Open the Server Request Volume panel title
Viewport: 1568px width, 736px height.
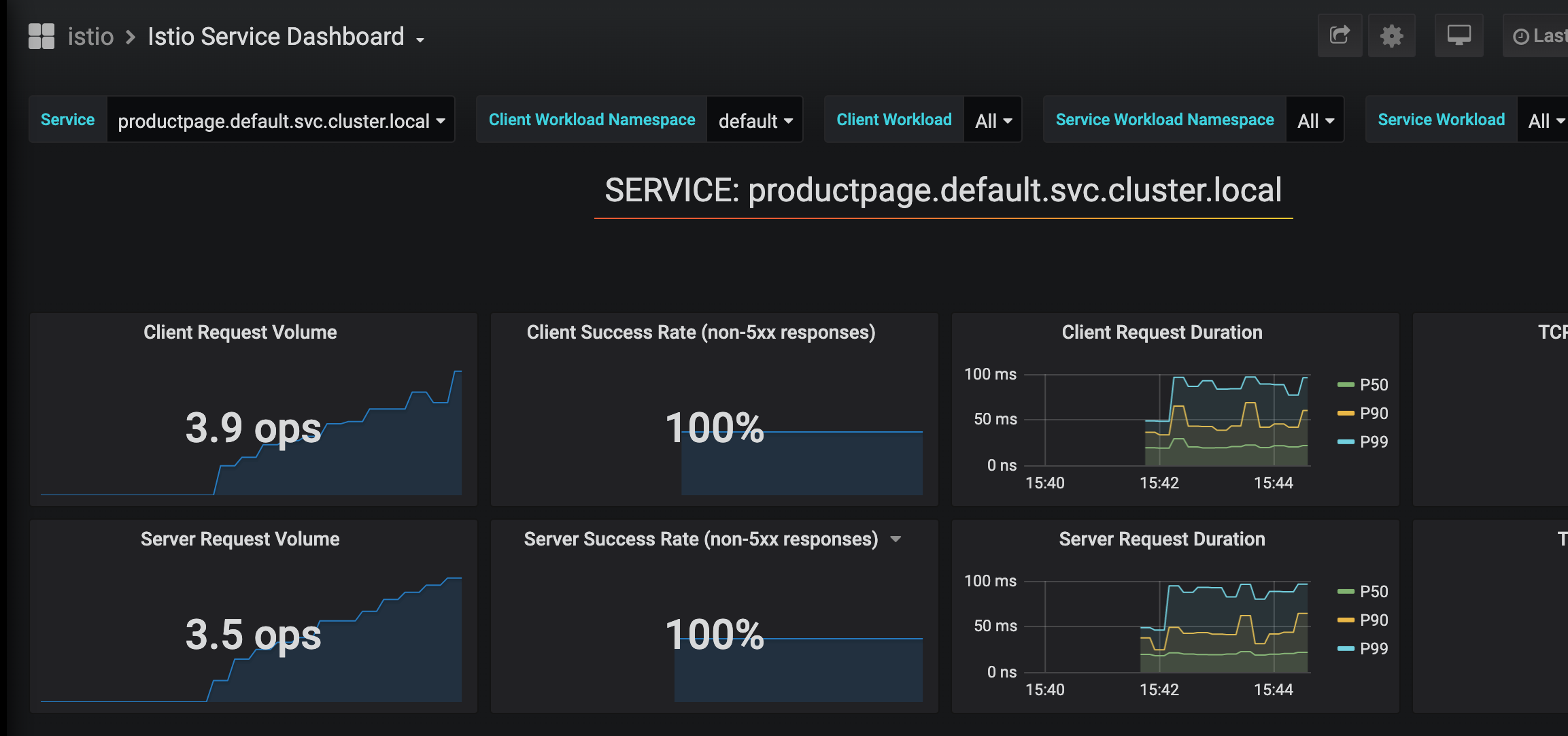click(240, 539)
